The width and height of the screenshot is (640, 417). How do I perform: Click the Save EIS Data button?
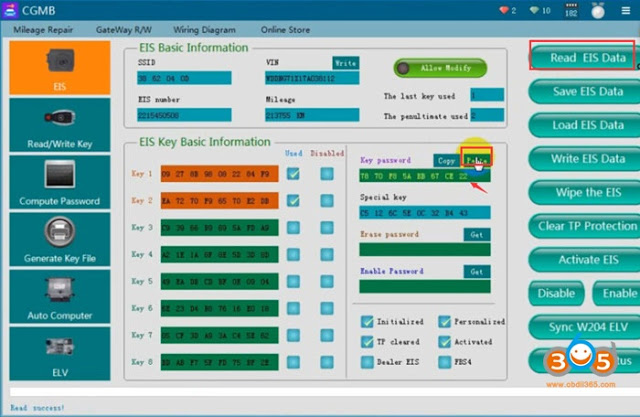587,91
